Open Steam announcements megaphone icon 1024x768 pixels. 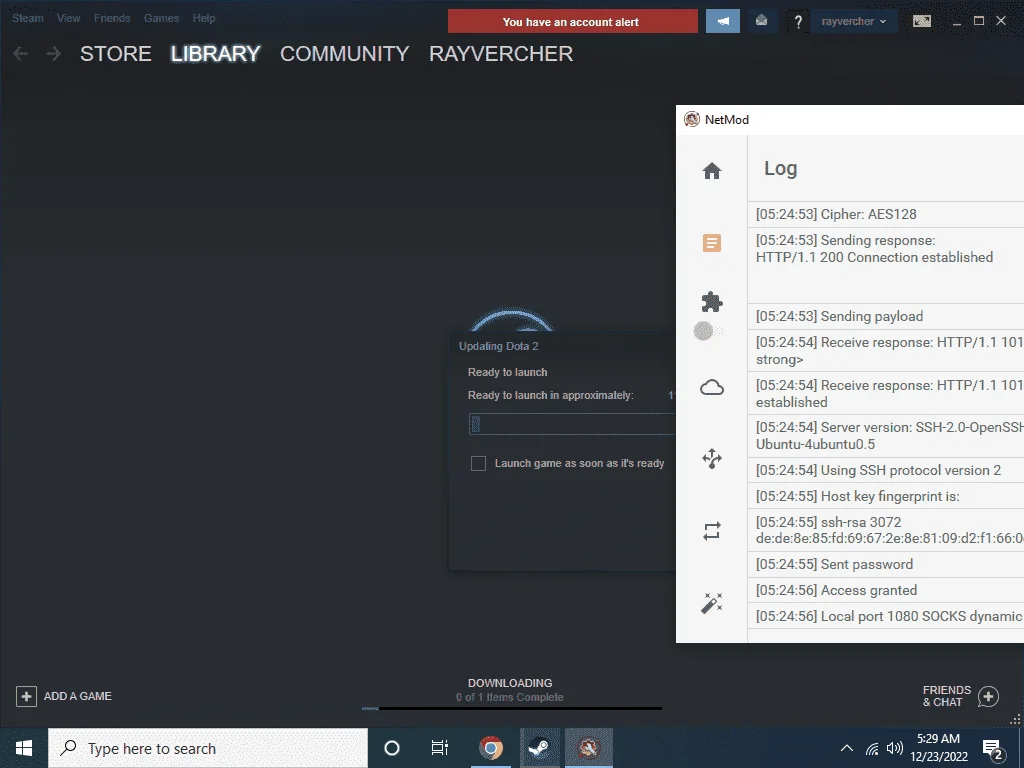coord(723,21)
